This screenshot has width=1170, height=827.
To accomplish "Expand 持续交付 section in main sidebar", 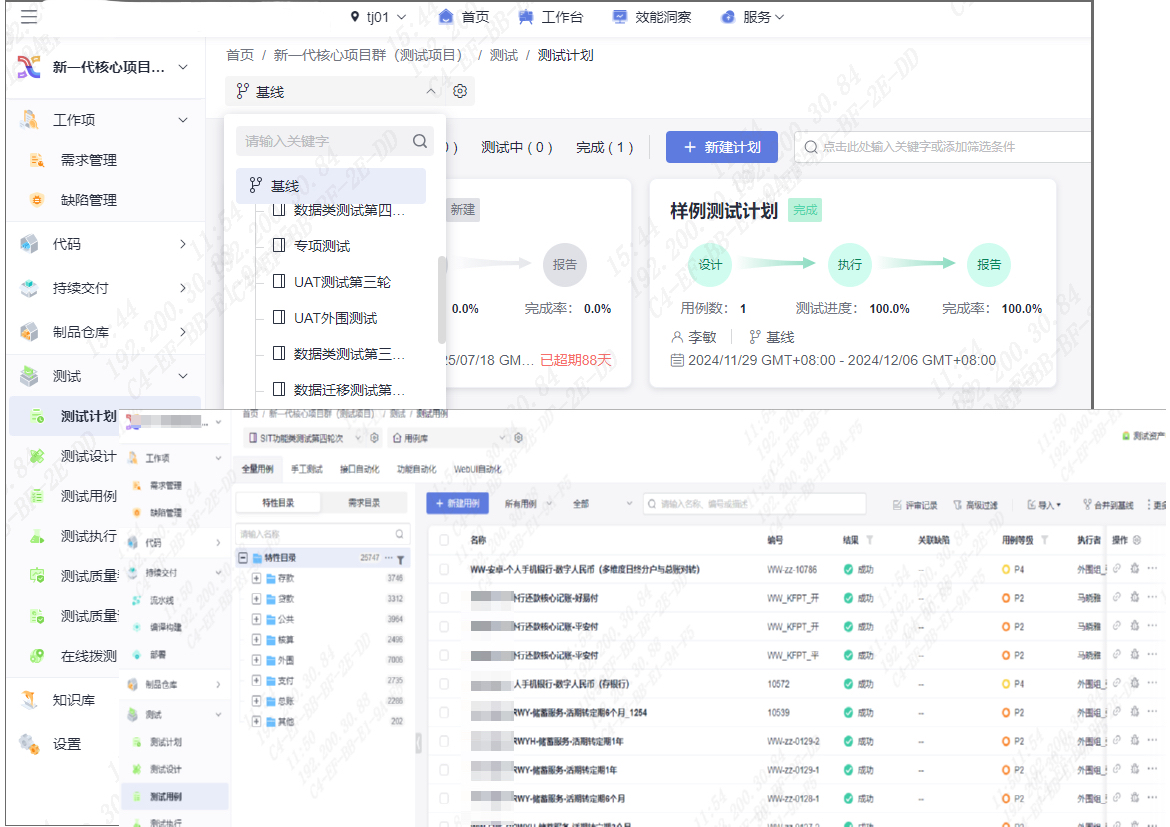I will (x=183, y=288).
